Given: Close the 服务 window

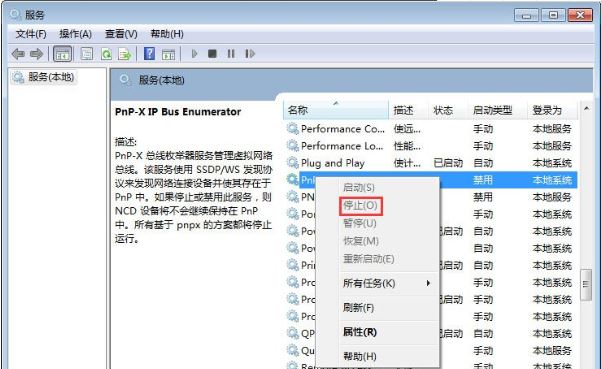Looking at the screenshot, I should pyautogui.click(x=580, y=15).
